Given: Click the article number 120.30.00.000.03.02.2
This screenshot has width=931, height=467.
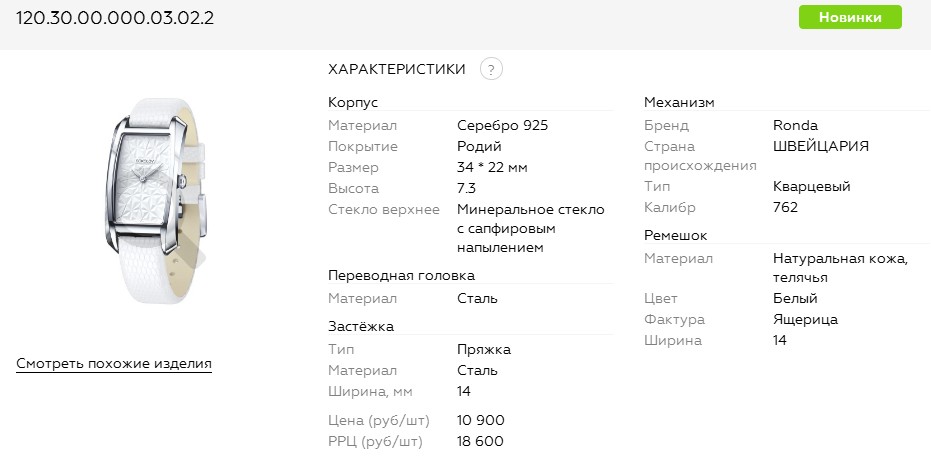Looking at the screenshot, I should [115, 19].
